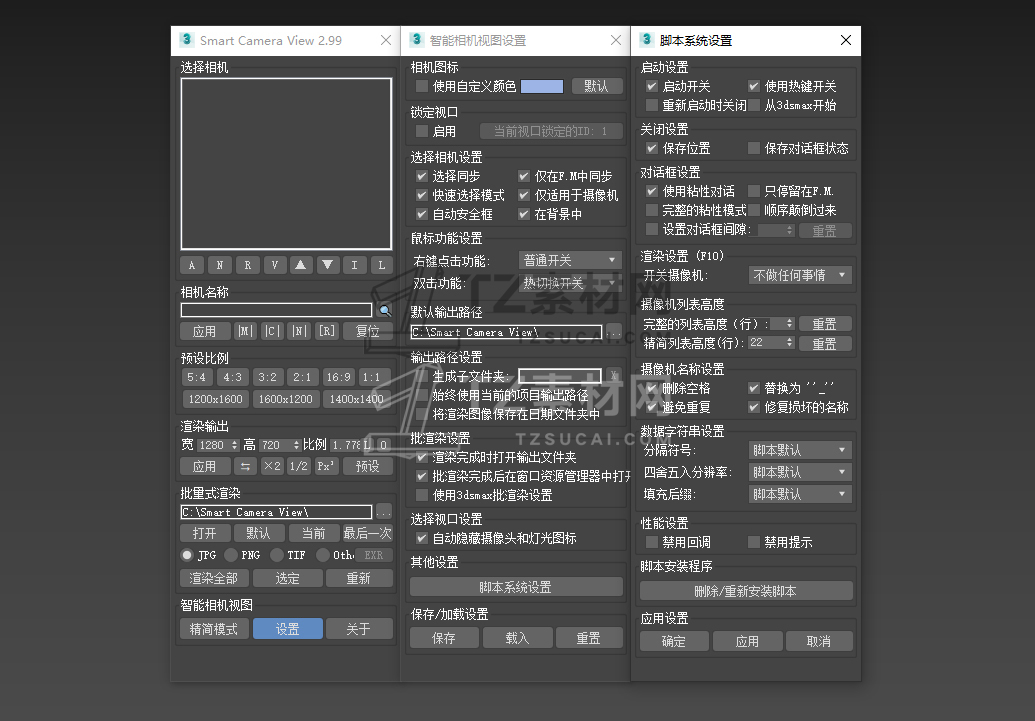This screenshot has height=721, width=1035.
Task: Clear the subfolder field with the X button
Action: click(x=614, y=376)
